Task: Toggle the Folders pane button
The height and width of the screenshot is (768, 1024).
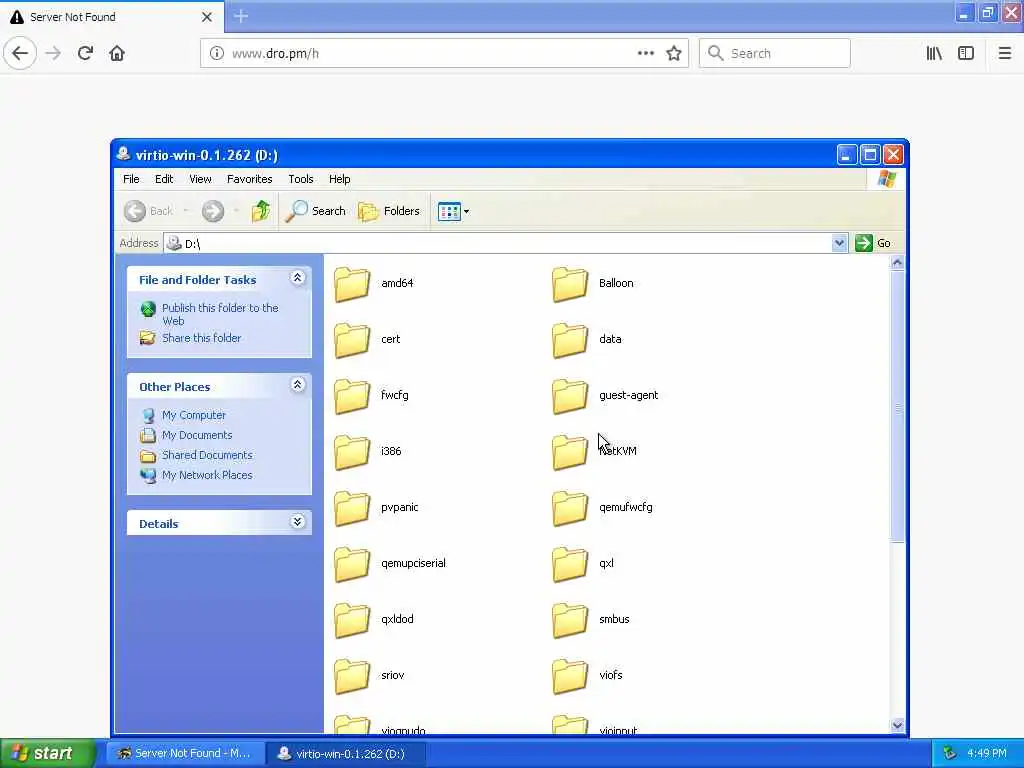Action: click(389, 211)
